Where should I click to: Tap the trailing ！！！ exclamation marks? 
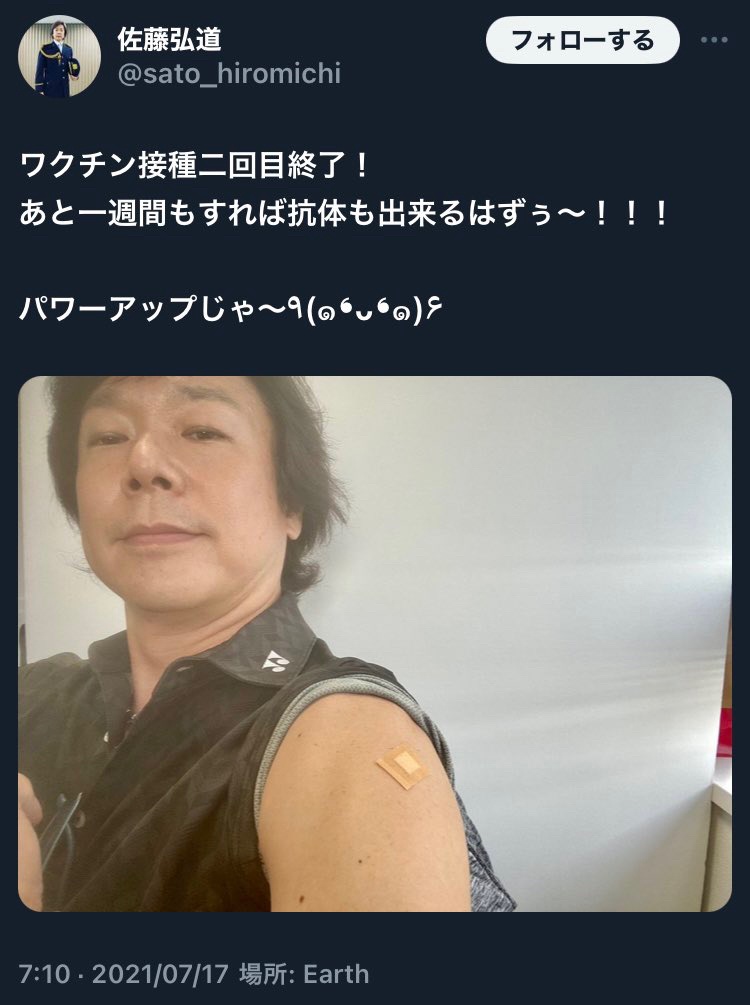pos(631,214)
